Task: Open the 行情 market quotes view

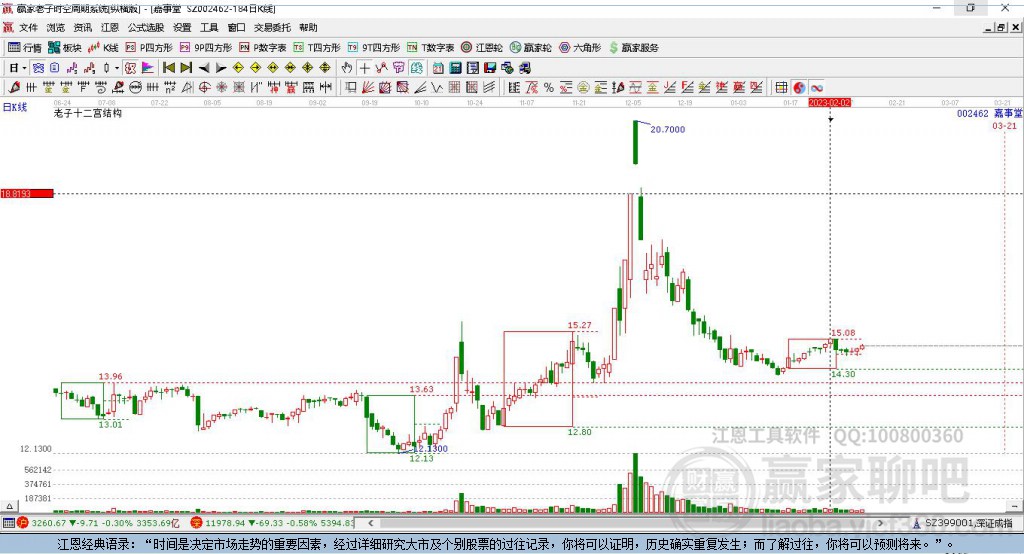Action: [x=25, y=47]
